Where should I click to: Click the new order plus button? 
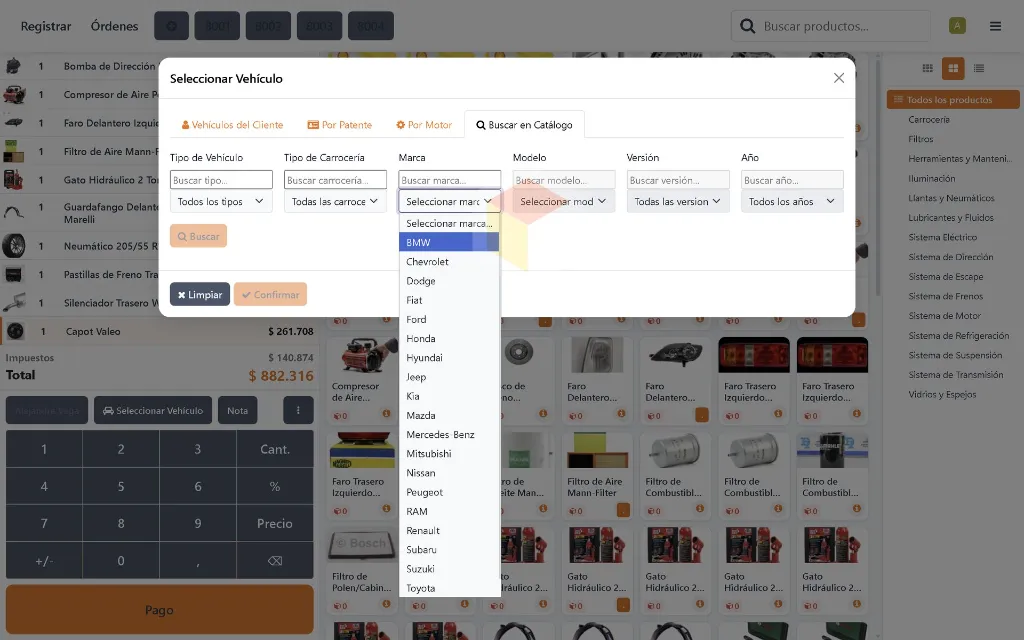(171, 26)
